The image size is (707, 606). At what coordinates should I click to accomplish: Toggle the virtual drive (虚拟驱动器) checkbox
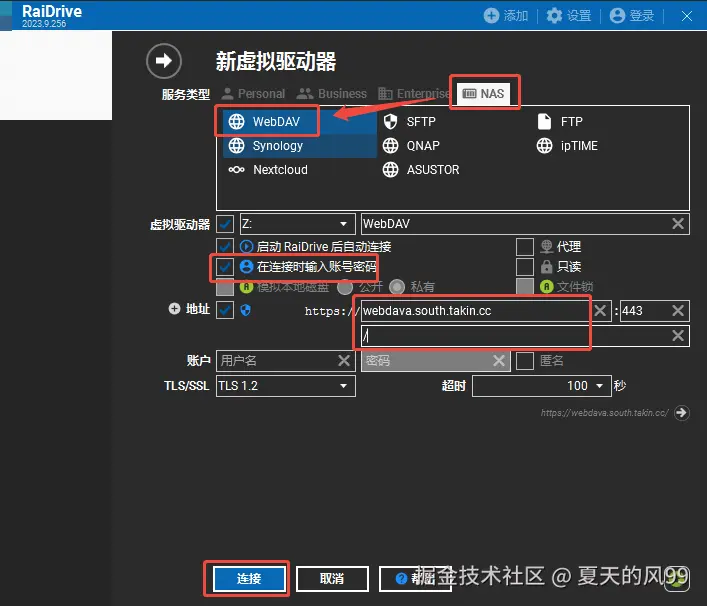click(225, 224)
